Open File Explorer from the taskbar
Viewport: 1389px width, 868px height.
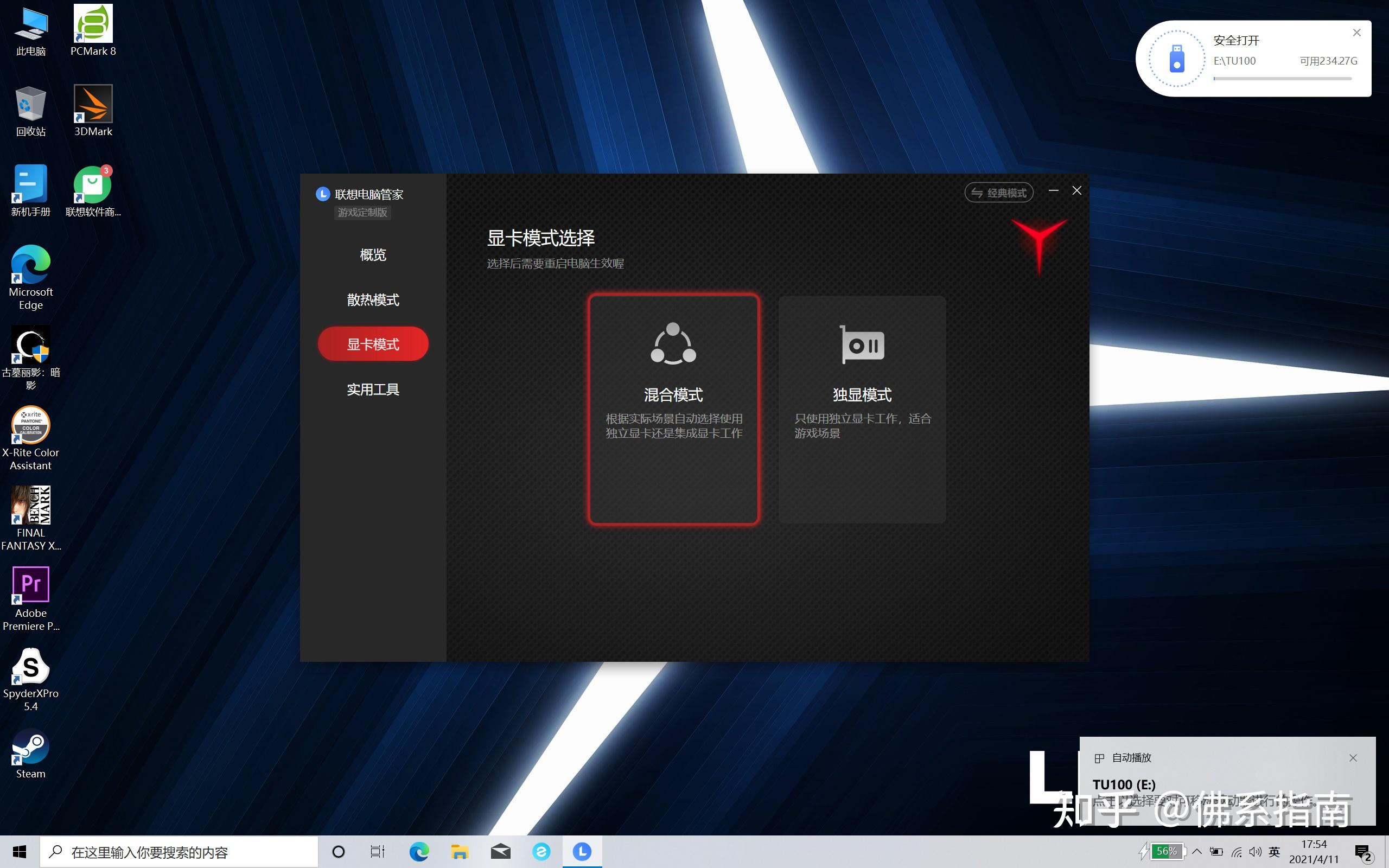pos(459,852)
